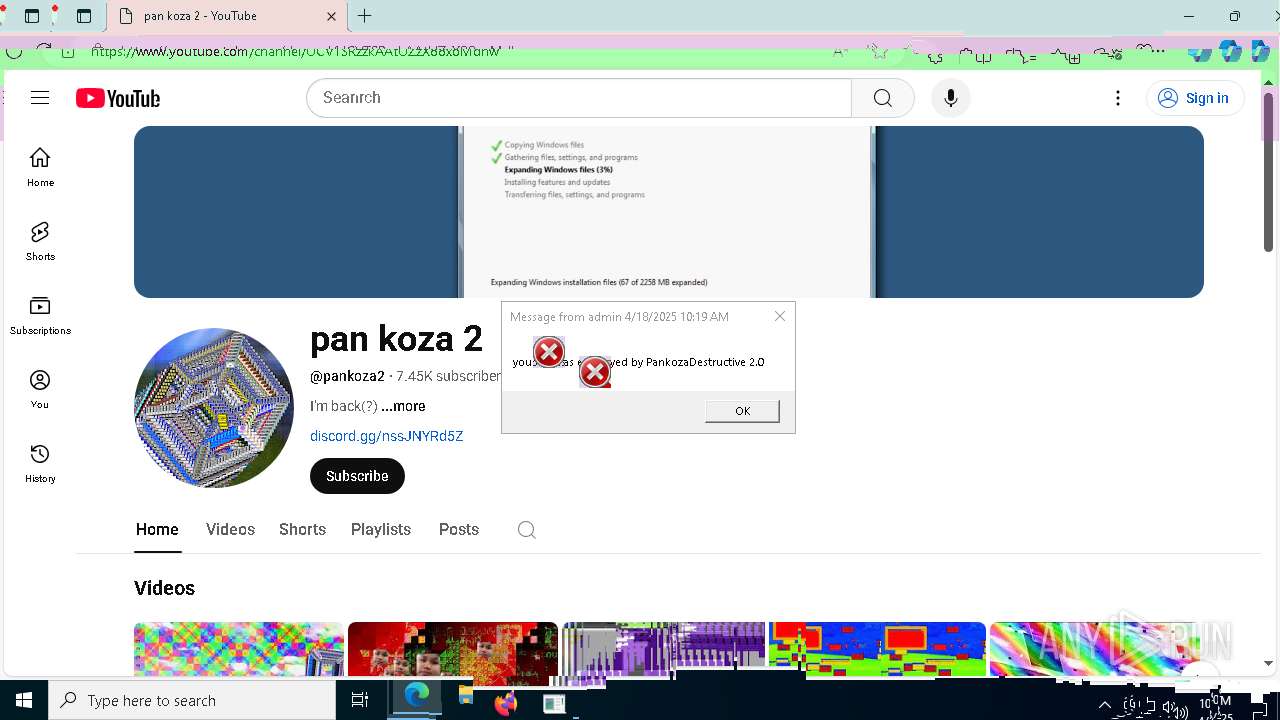Switch to the channel Shorts tab

click(302, 530)
